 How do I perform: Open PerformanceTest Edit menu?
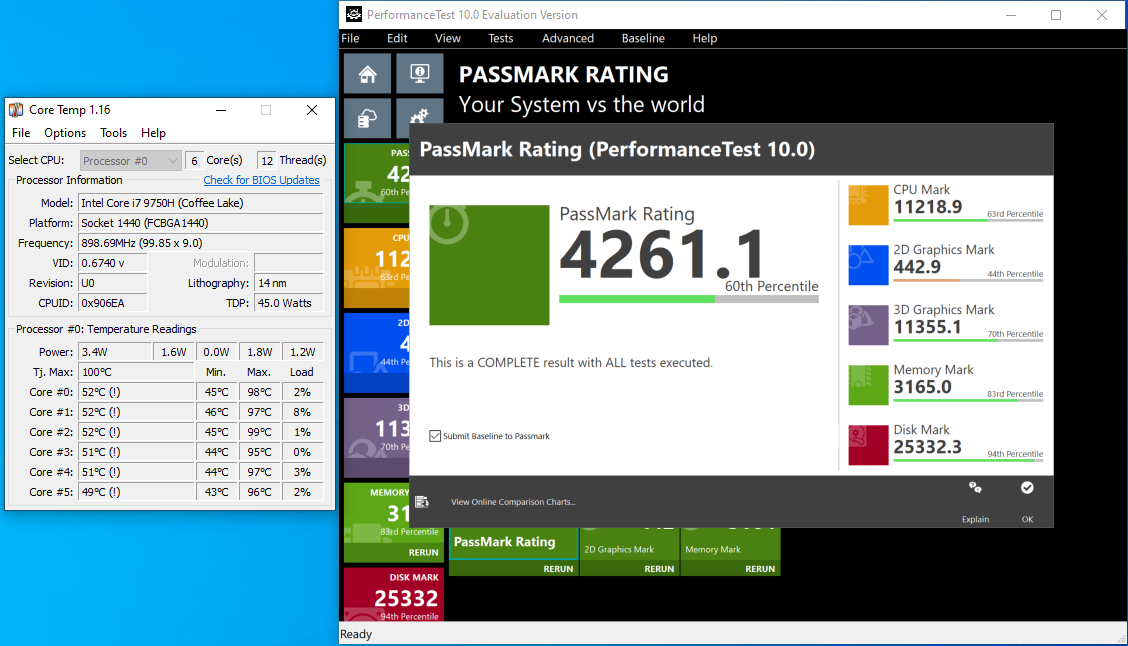tap(397, 38)
